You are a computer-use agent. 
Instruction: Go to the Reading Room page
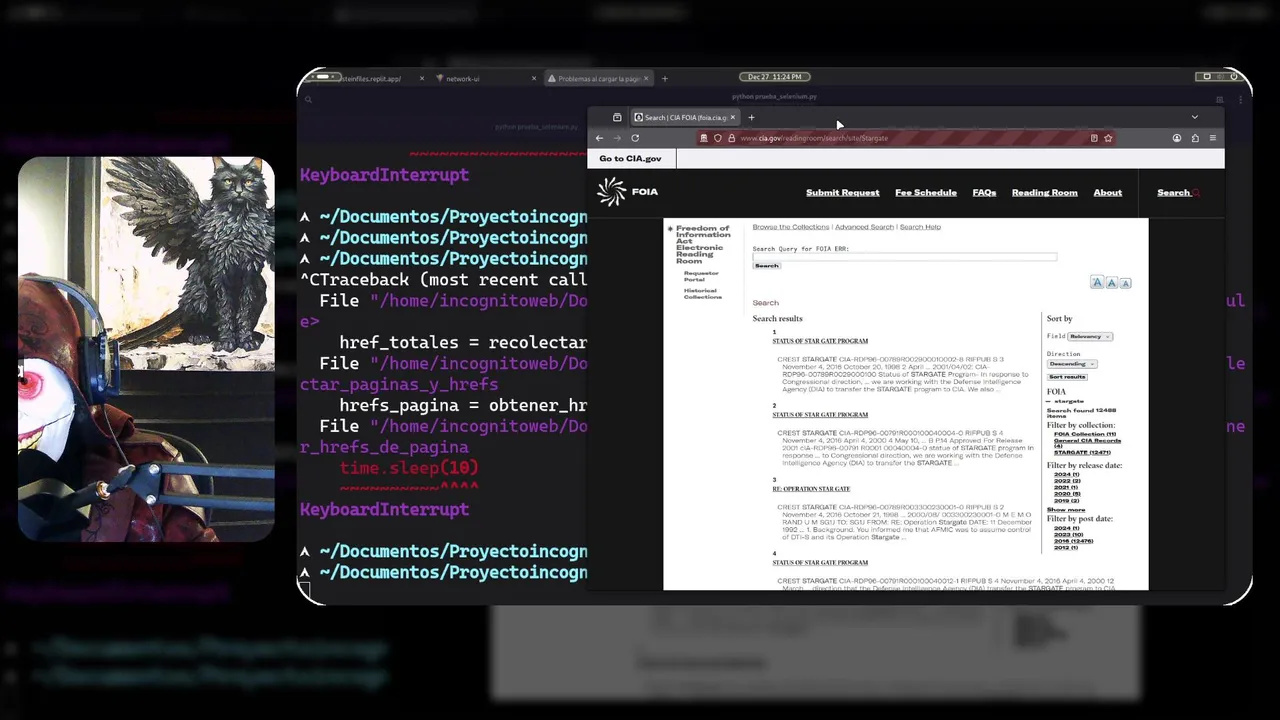click(1044, 192)
